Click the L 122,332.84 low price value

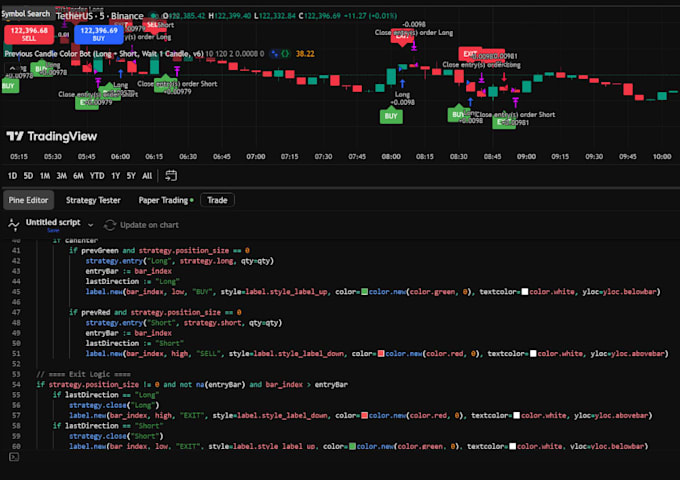coord(275,16)
